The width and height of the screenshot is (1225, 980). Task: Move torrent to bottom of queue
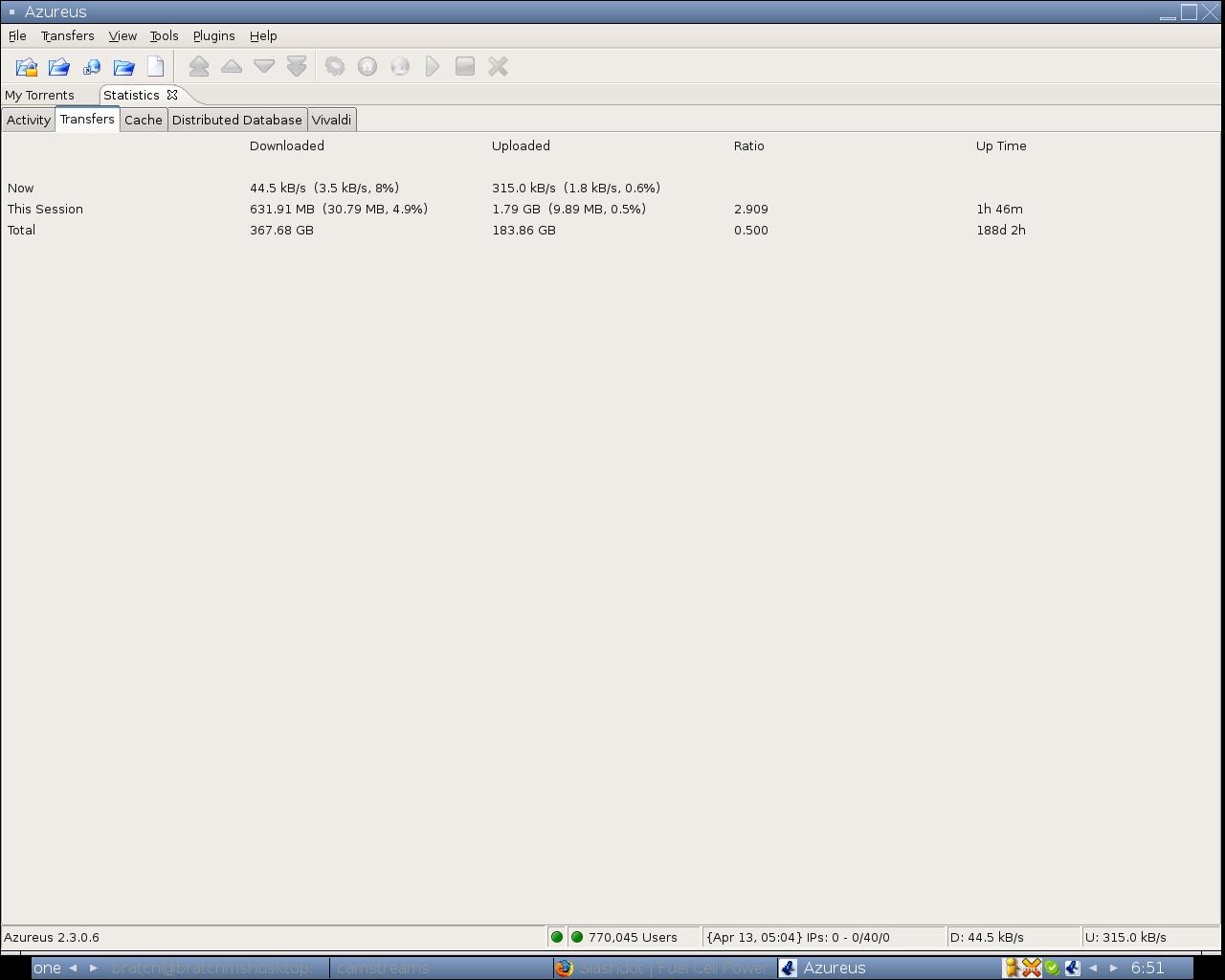[297, 67]
